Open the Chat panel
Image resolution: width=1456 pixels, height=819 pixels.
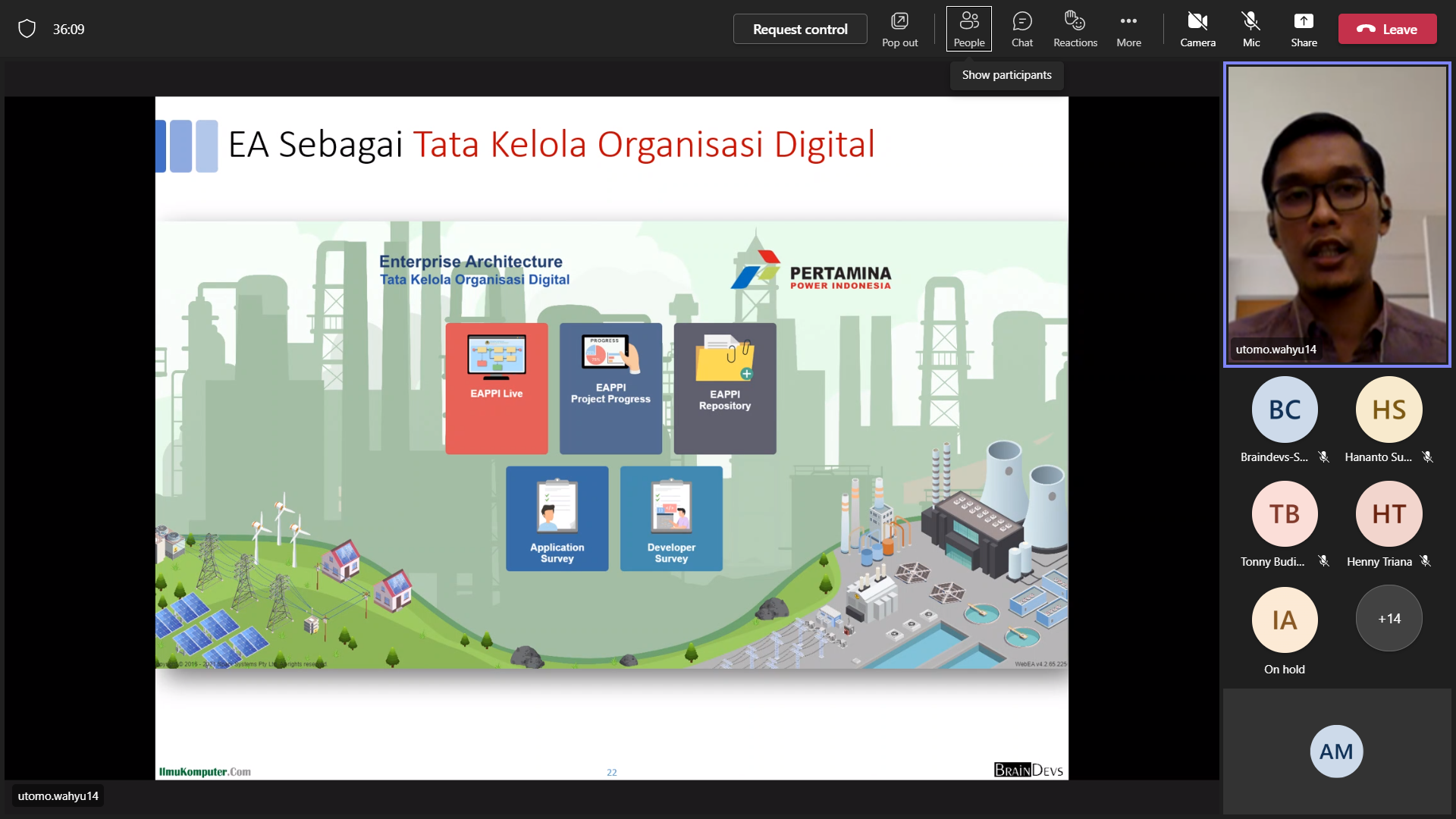click(x=1021, y=29)
